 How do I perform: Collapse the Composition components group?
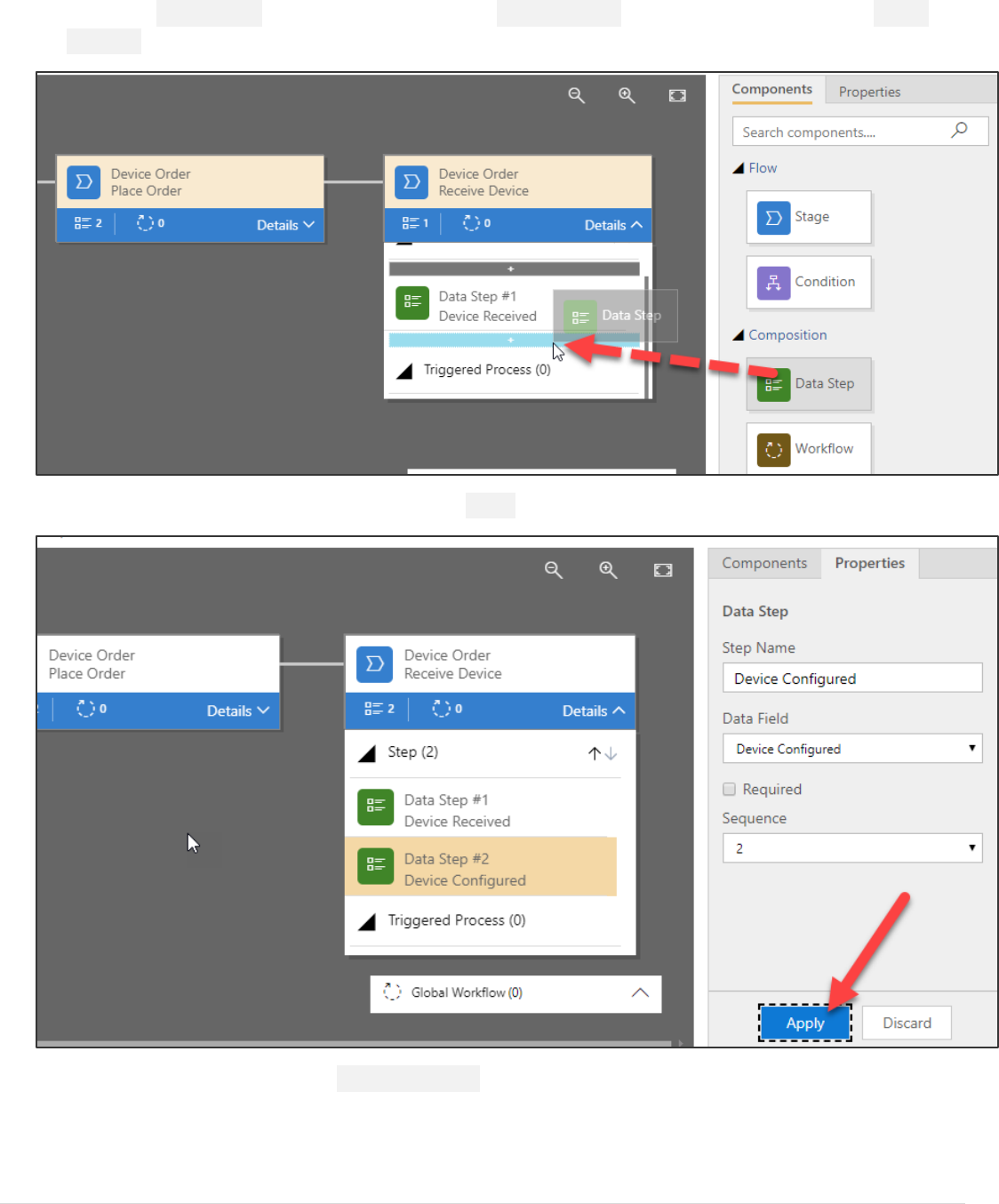[738, 335]
